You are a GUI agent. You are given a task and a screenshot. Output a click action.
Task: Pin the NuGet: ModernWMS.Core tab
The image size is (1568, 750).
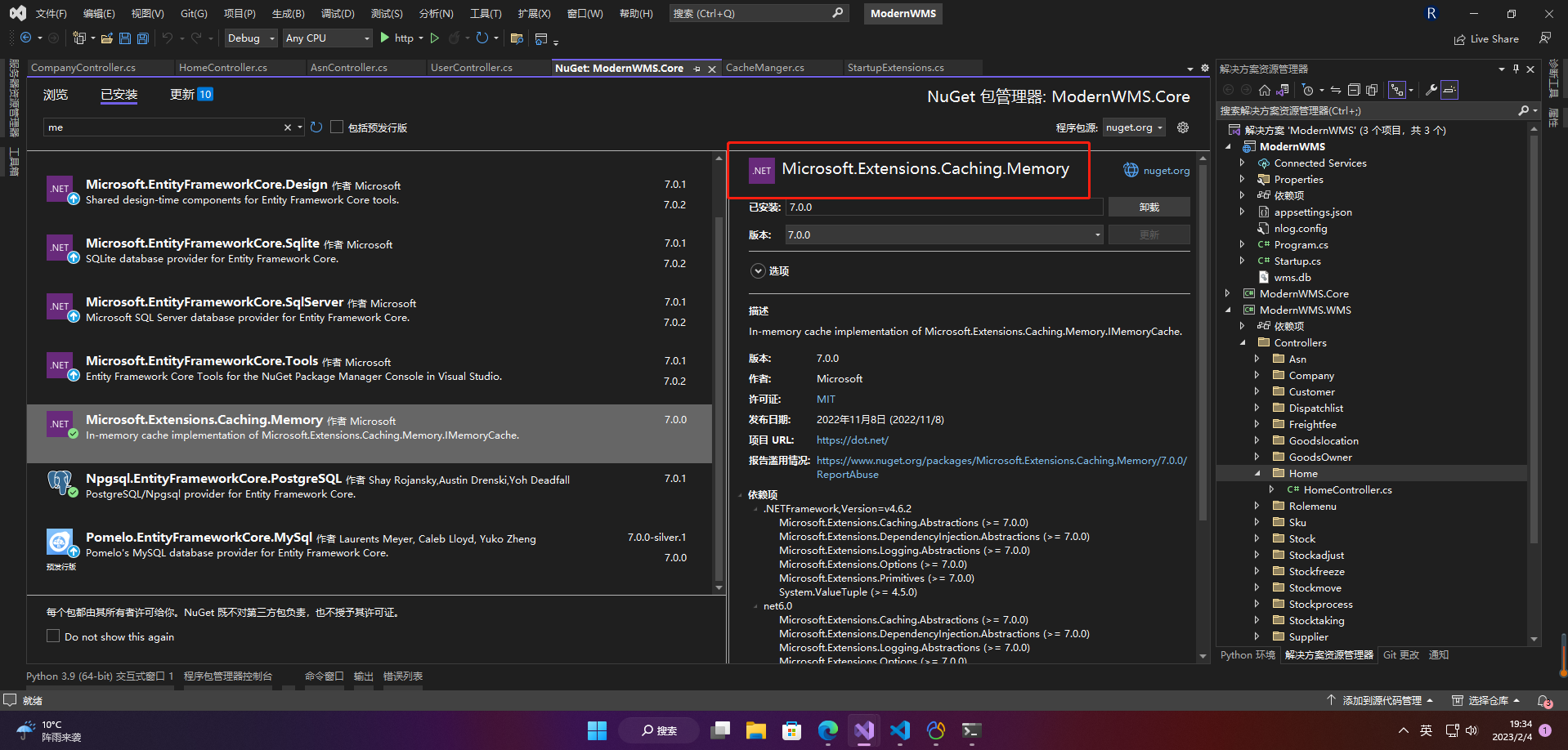(697, 69)
